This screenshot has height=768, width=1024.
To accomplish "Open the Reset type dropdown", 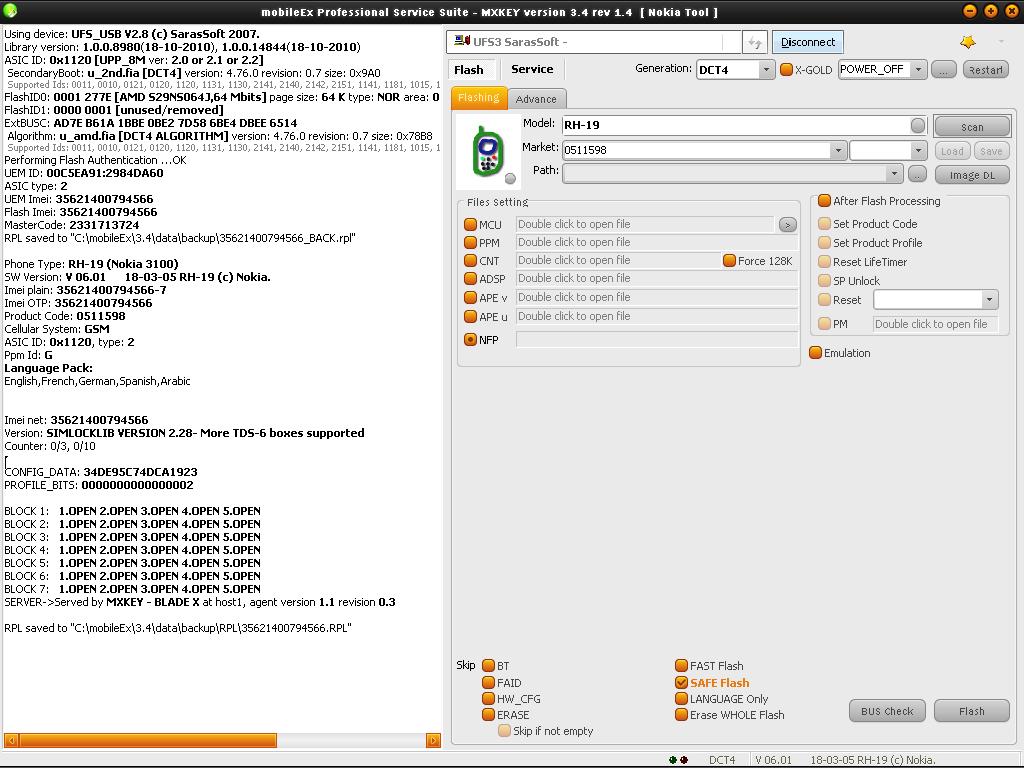I will [x=989, y=300].
